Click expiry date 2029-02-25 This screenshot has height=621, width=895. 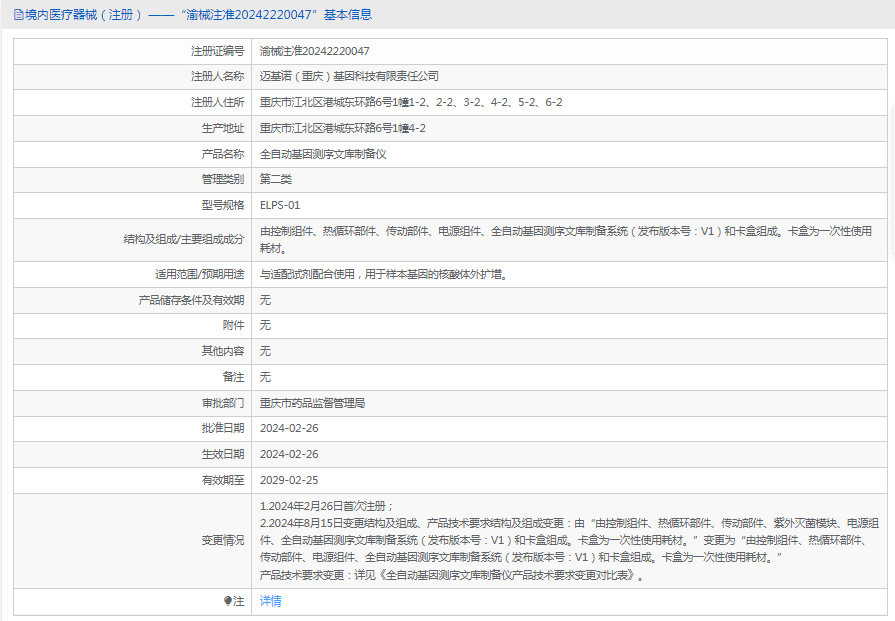[289, 481]
